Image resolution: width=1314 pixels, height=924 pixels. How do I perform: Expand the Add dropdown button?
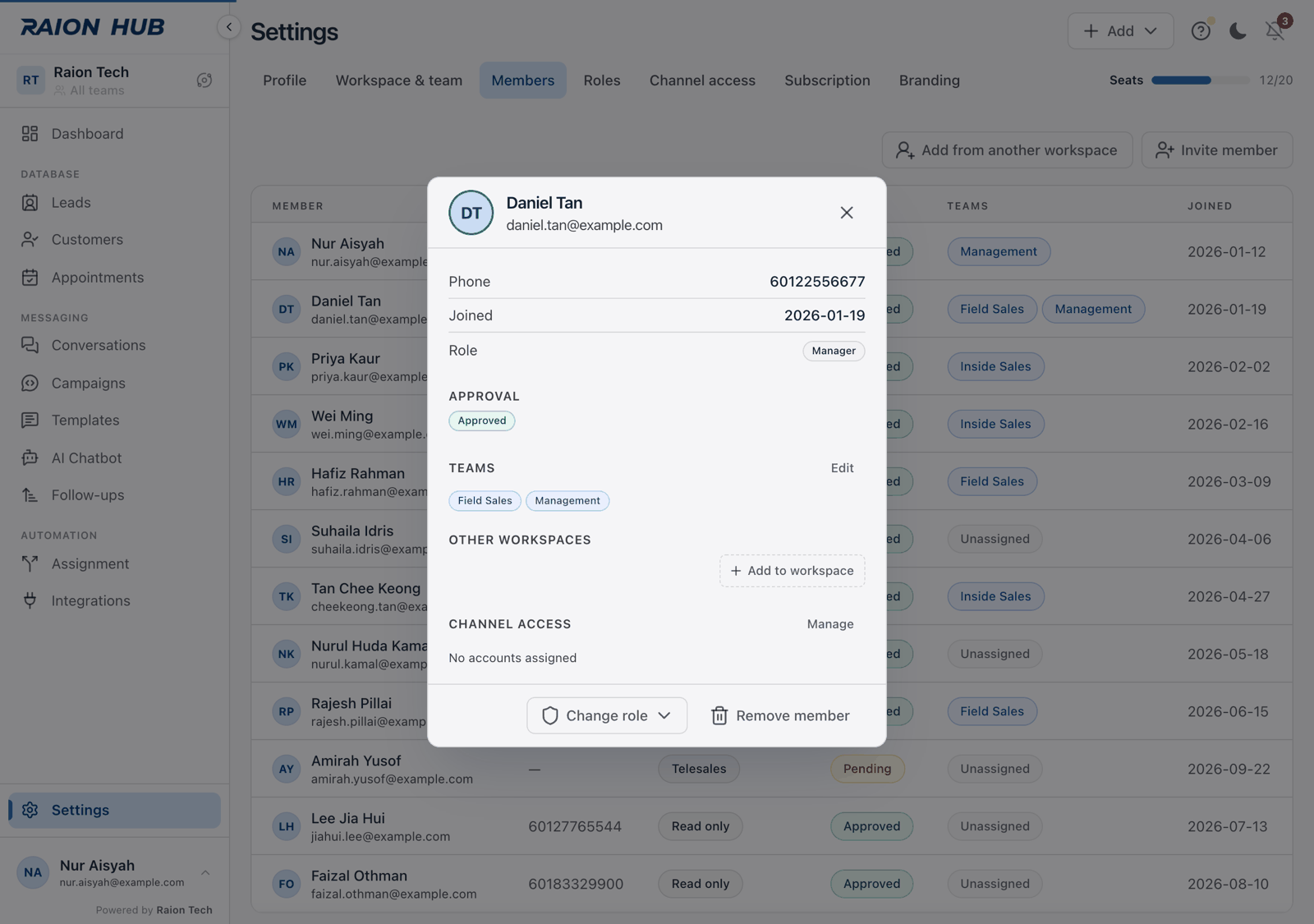tap(1120, 31)
